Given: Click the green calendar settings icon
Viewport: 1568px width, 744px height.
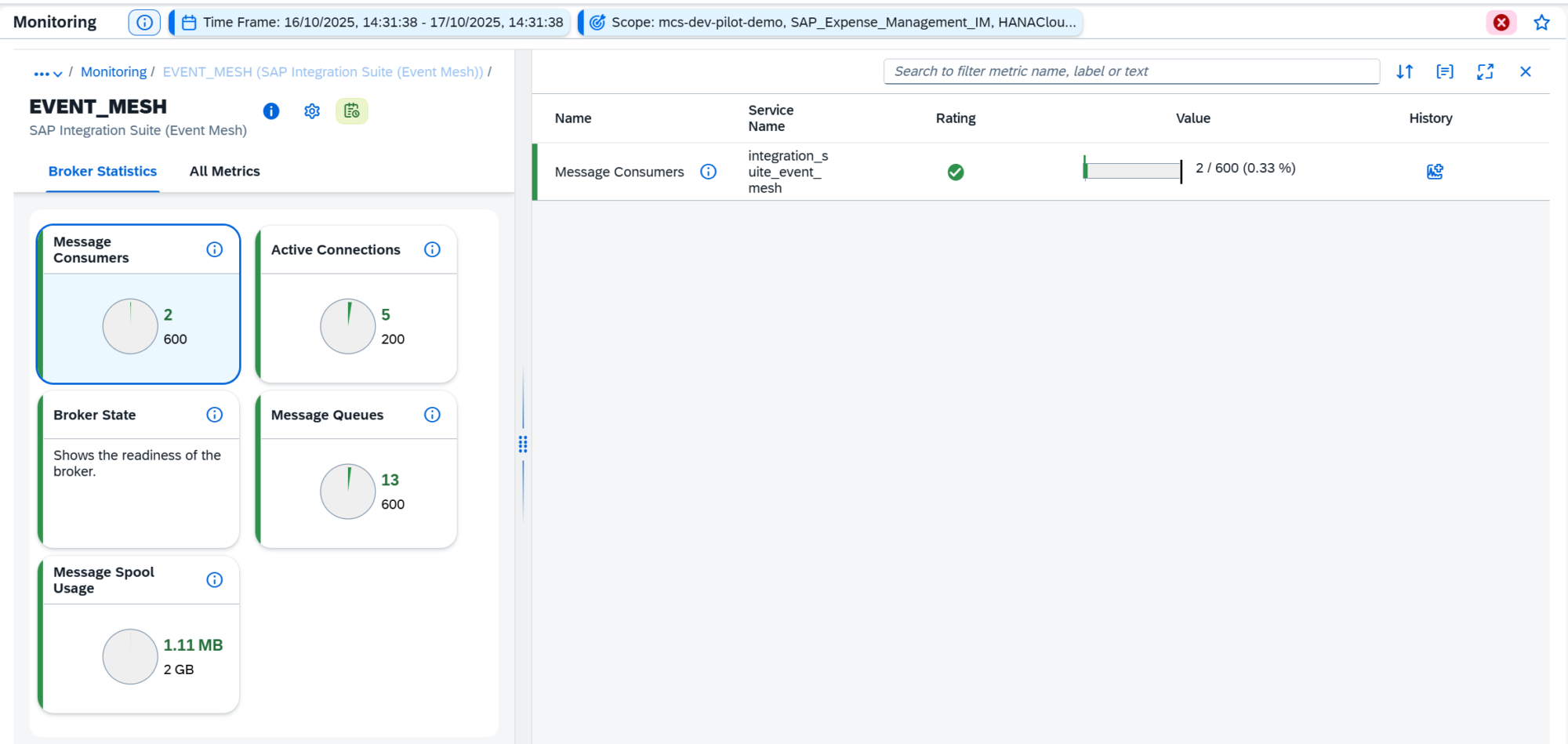Looking at the screenshot, I should [x=352, y=111].
